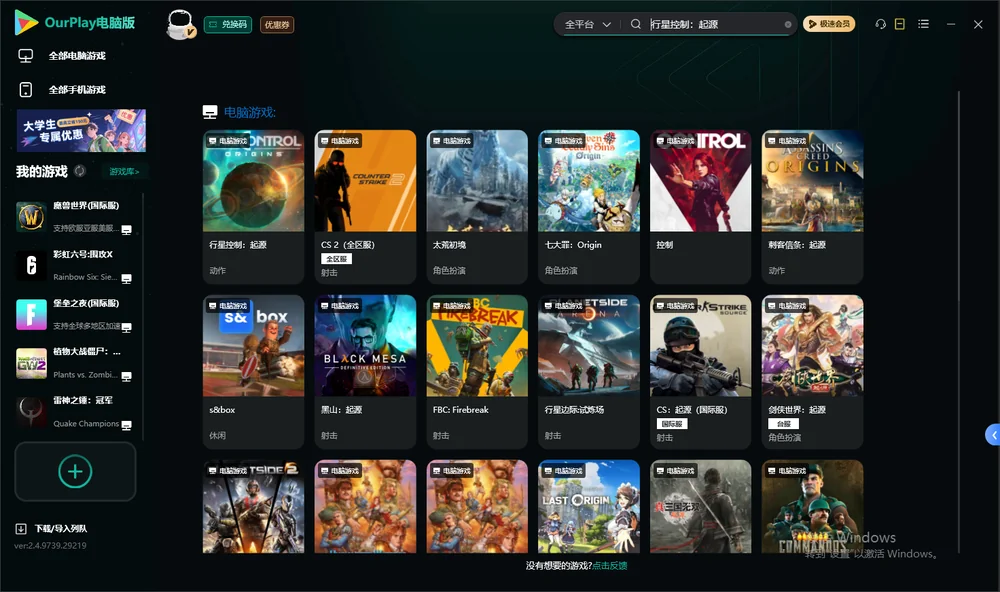Select the Last Origin game card
This screenshot has height=592, width=1000.
pos(589,507)
